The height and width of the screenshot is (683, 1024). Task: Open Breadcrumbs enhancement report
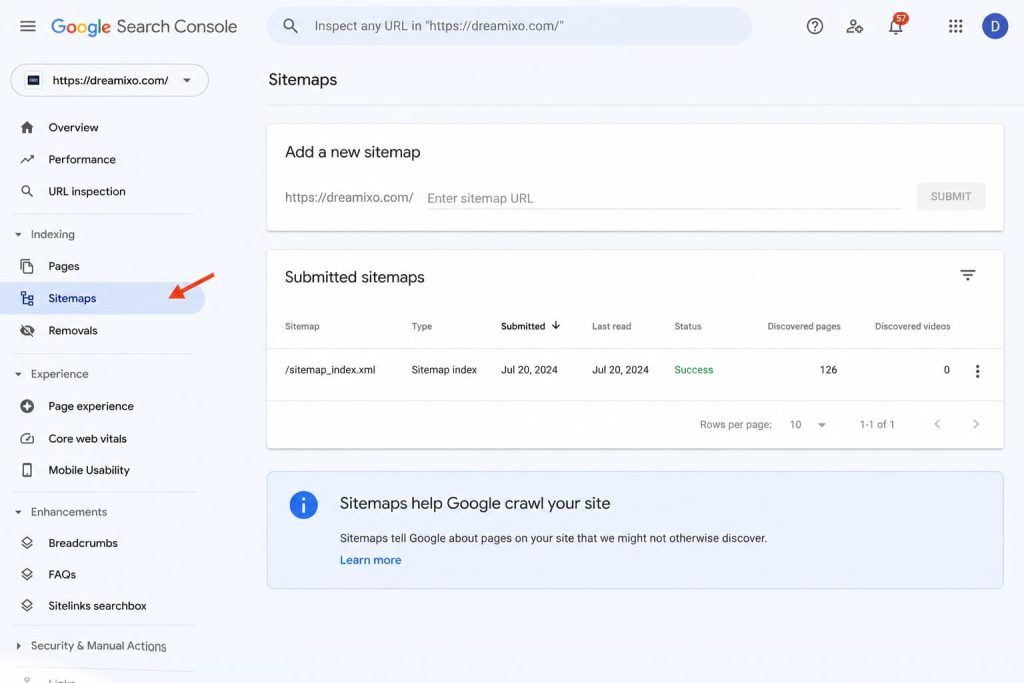[83, 543]
